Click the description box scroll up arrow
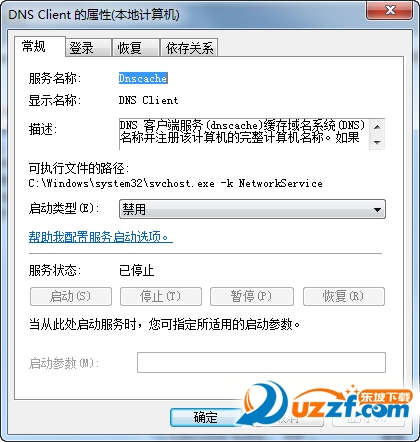Image resolution: width=420 pixels, height=442 pixels. coord(377,127)
